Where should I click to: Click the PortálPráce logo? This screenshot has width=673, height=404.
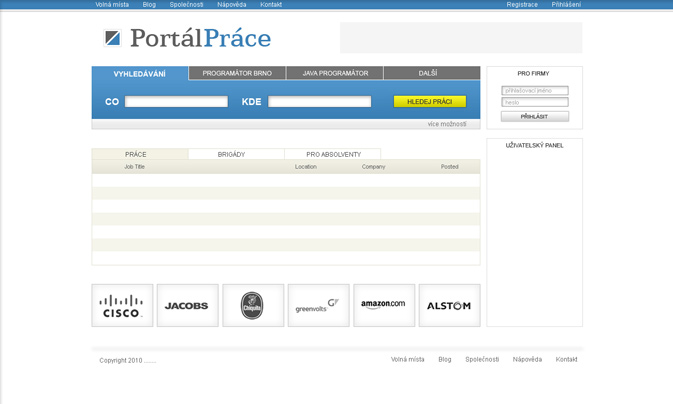(187, 38)
